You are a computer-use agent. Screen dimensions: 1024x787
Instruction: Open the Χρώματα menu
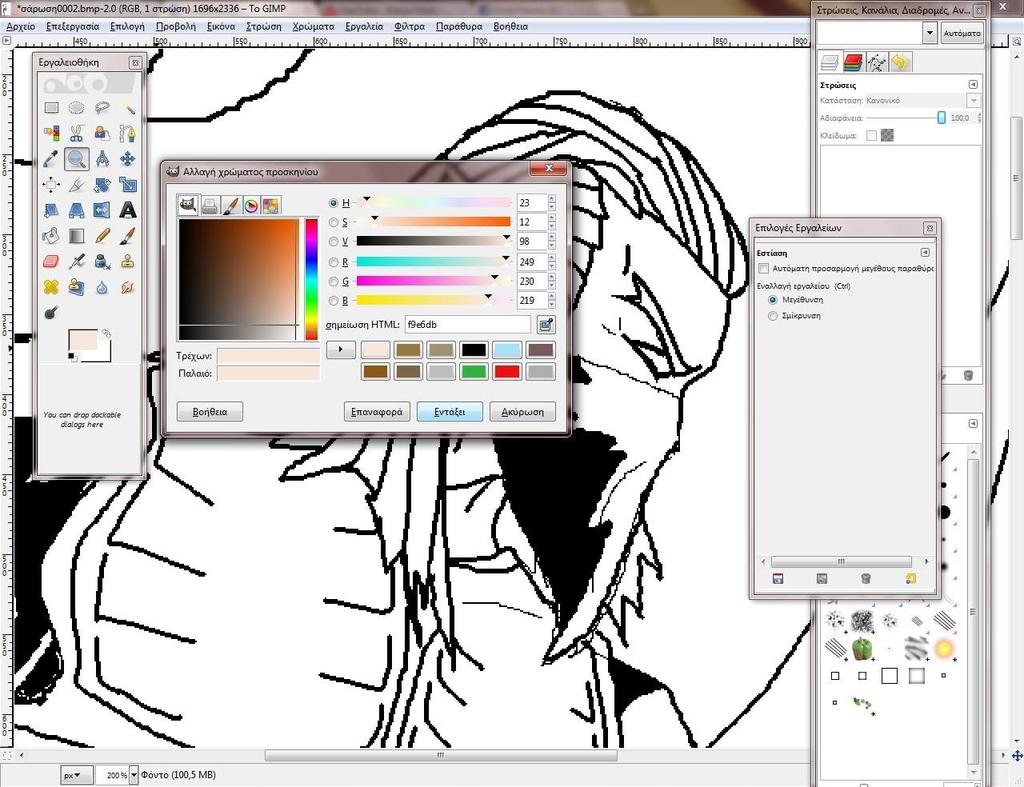[313, 27]
